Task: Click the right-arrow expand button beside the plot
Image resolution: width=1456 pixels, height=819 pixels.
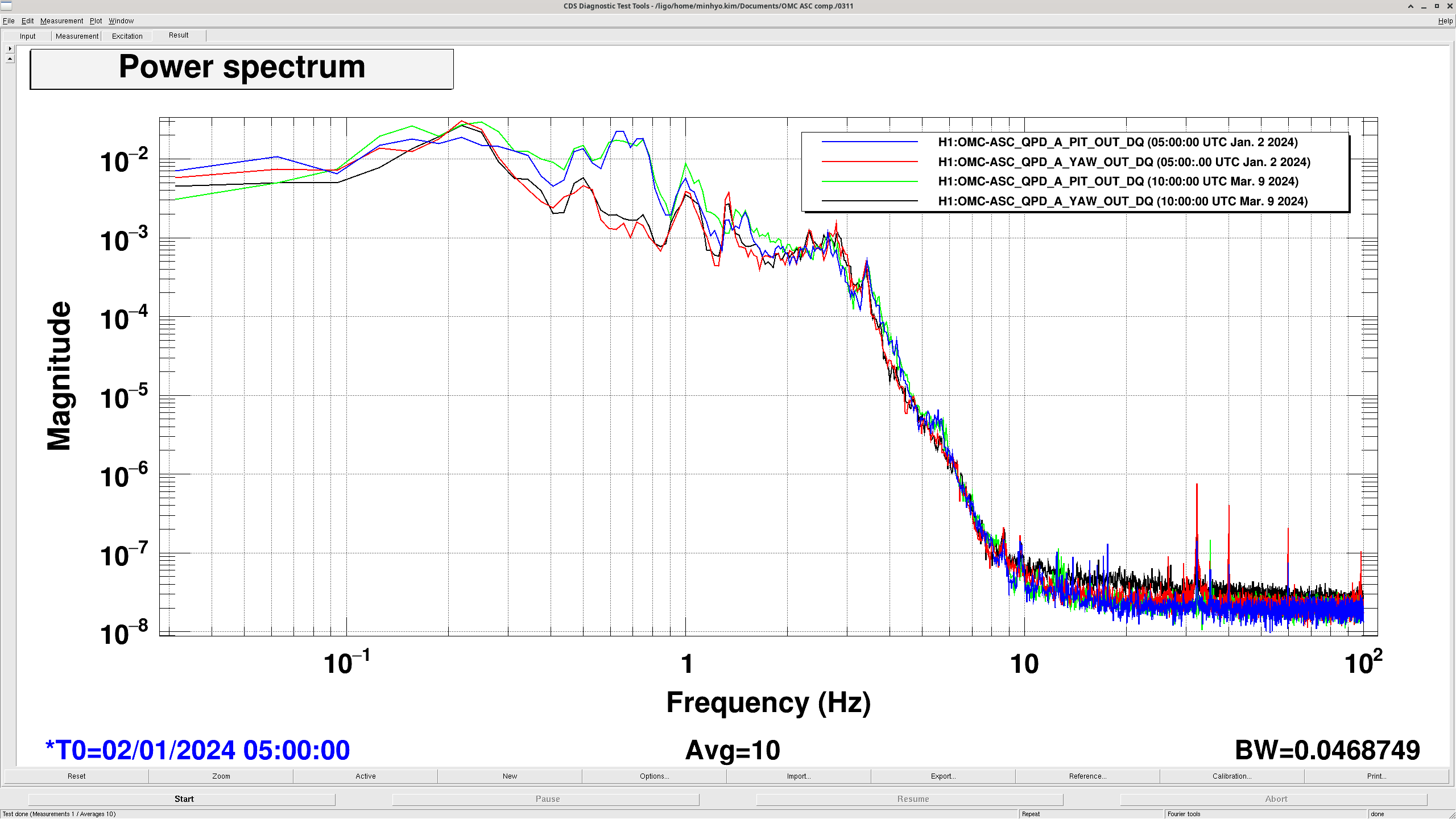Action: pos(10,49)
